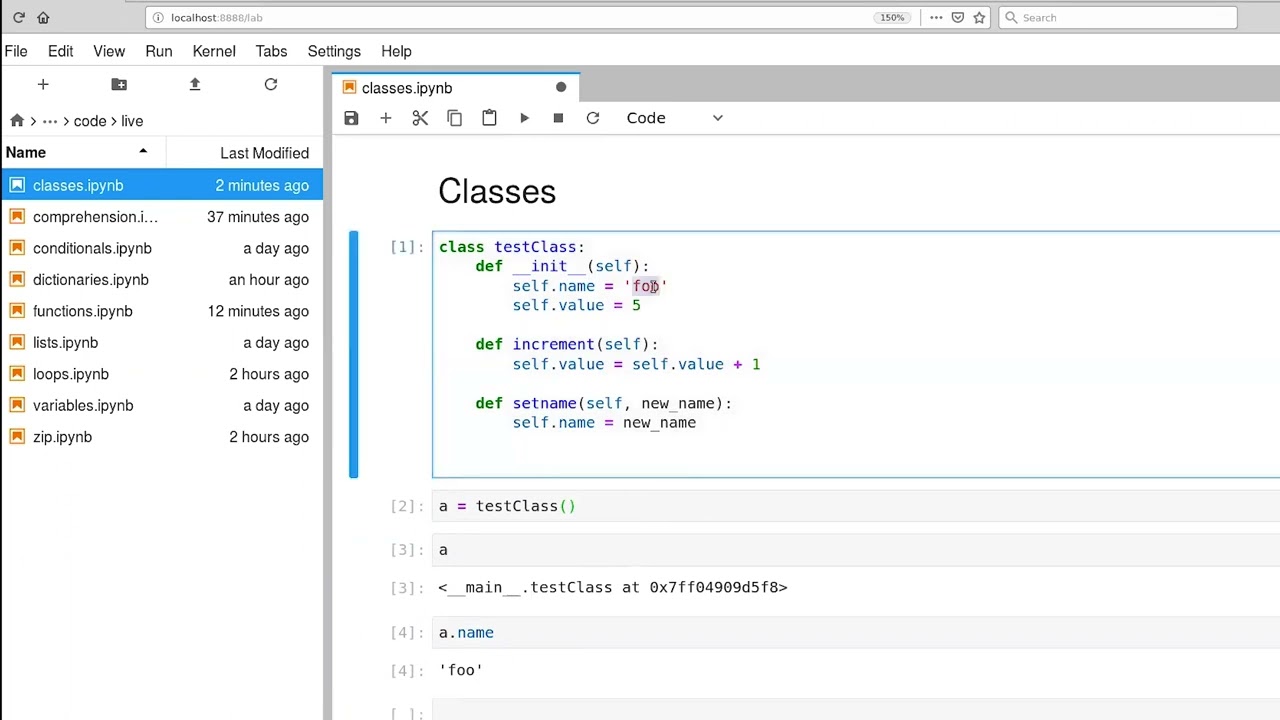Create a new launcher with plus icon
1280x720 pixels.
pos(43,85)
